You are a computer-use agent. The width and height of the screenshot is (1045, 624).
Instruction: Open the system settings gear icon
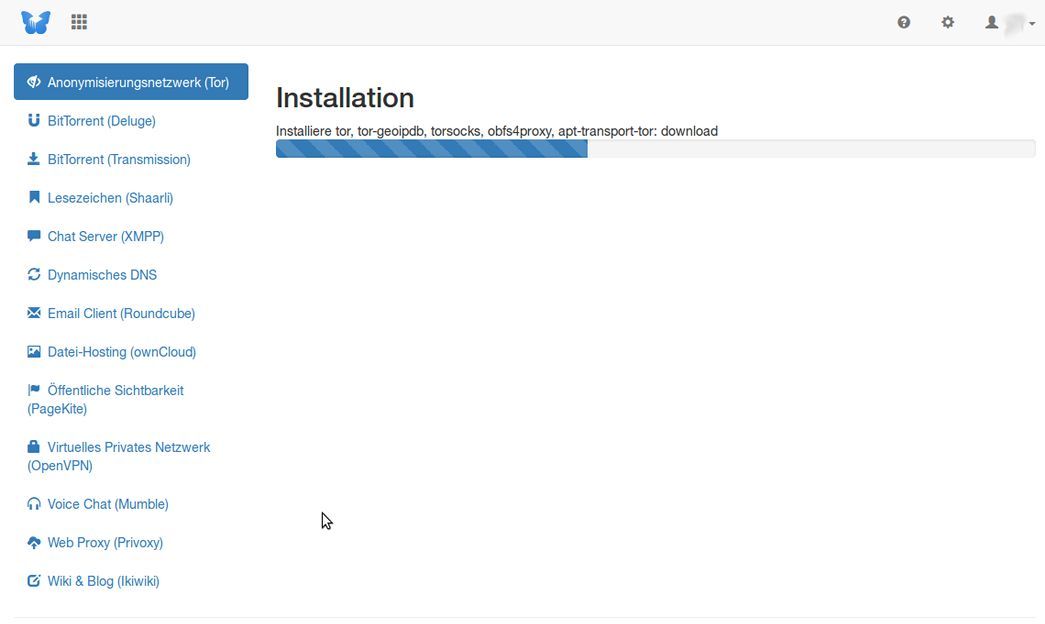[948, 22]
